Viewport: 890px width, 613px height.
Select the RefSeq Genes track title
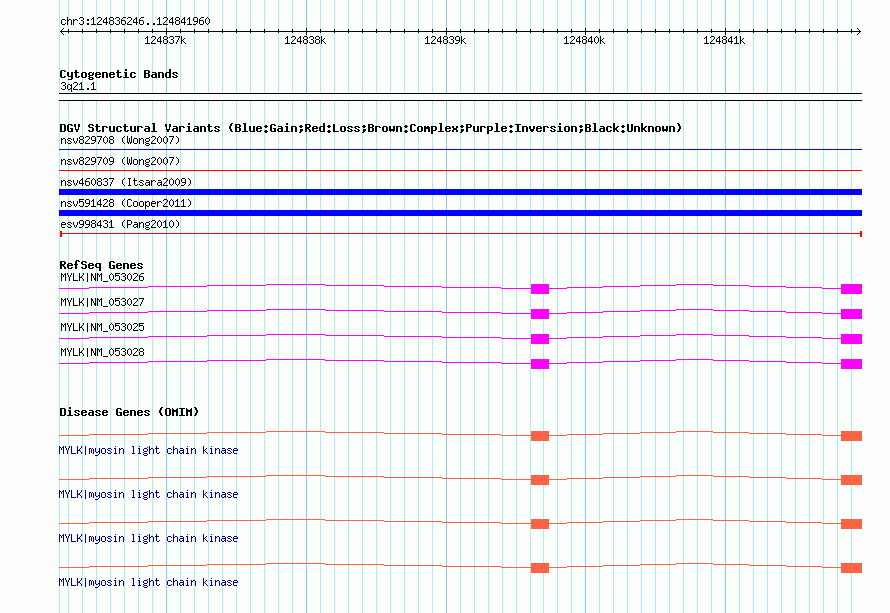pos(101,265)
